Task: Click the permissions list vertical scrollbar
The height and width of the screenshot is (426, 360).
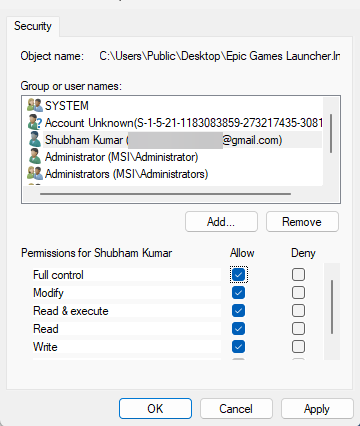Action: coord(332,307)
